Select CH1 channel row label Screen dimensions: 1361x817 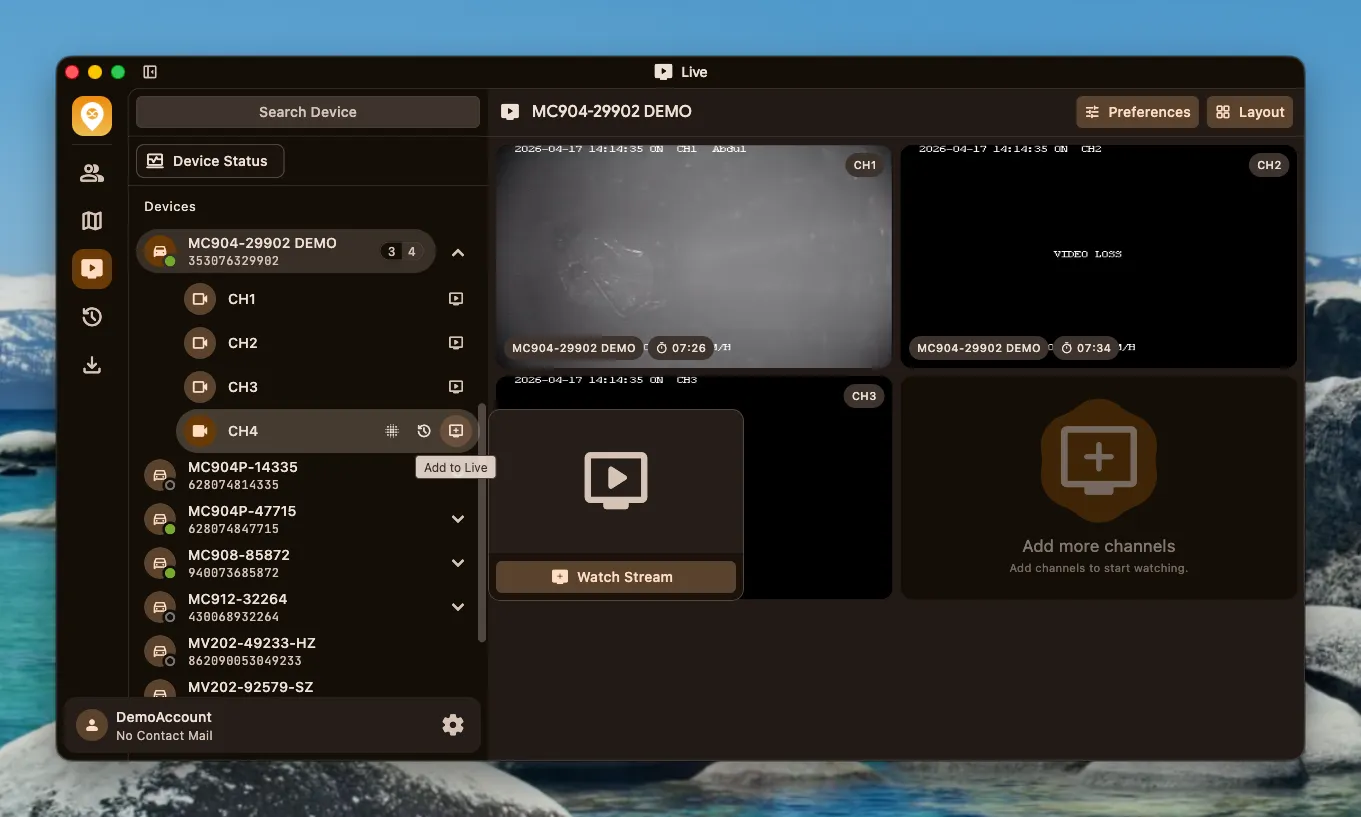point(242,299)
